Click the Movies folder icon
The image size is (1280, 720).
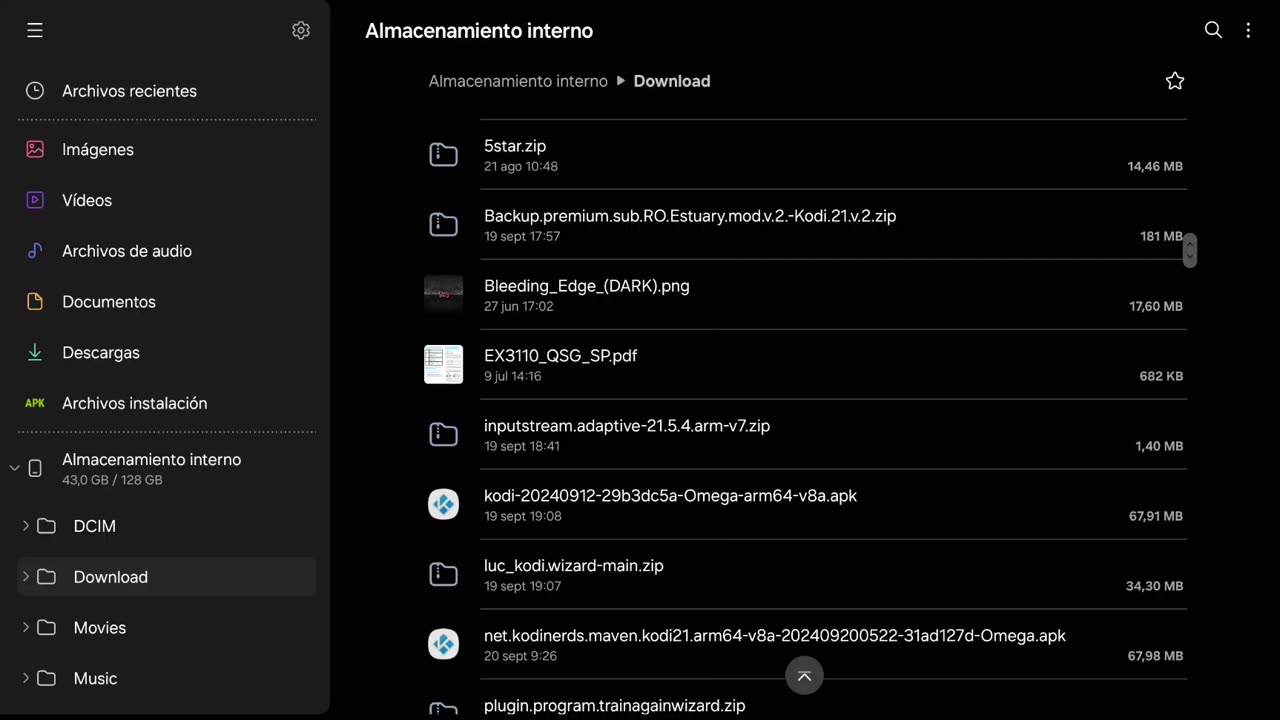[47, 628]
